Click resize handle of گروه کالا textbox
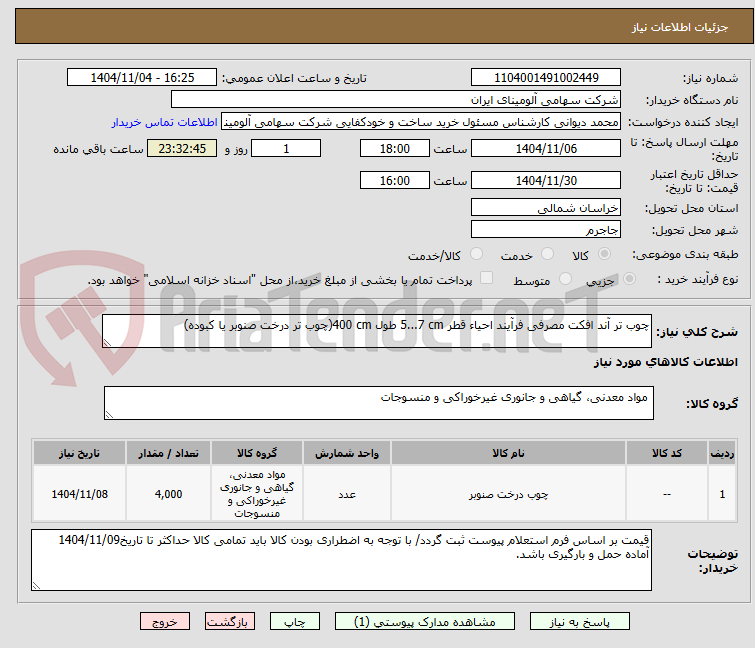This screenshot has height=648, width=755. click(109, 415)
